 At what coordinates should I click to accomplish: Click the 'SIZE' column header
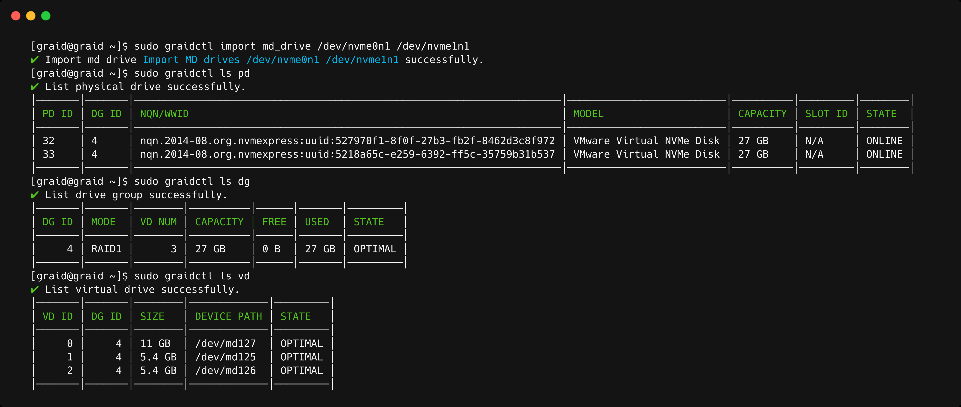[x=152, y=316]
